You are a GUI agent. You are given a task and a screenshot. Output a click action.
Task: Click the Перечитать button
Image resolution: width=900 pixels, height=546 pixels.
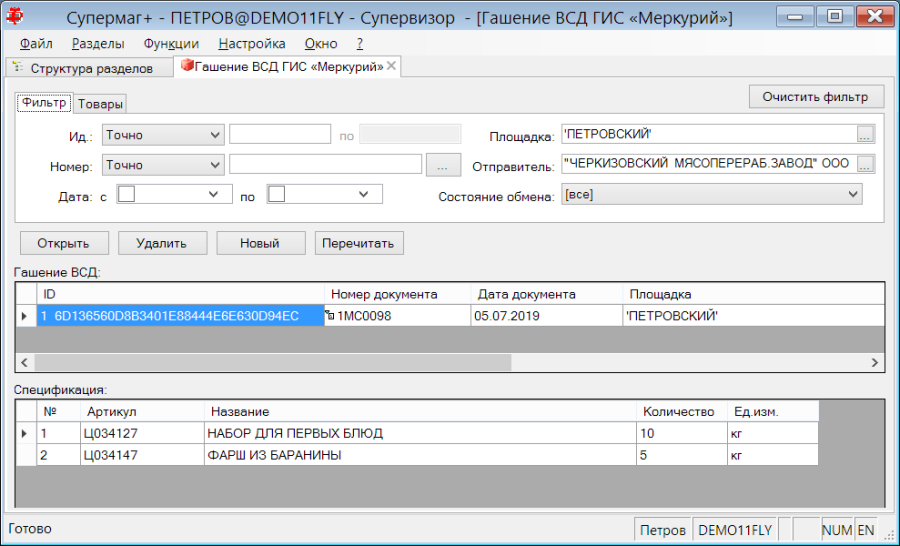359,243
